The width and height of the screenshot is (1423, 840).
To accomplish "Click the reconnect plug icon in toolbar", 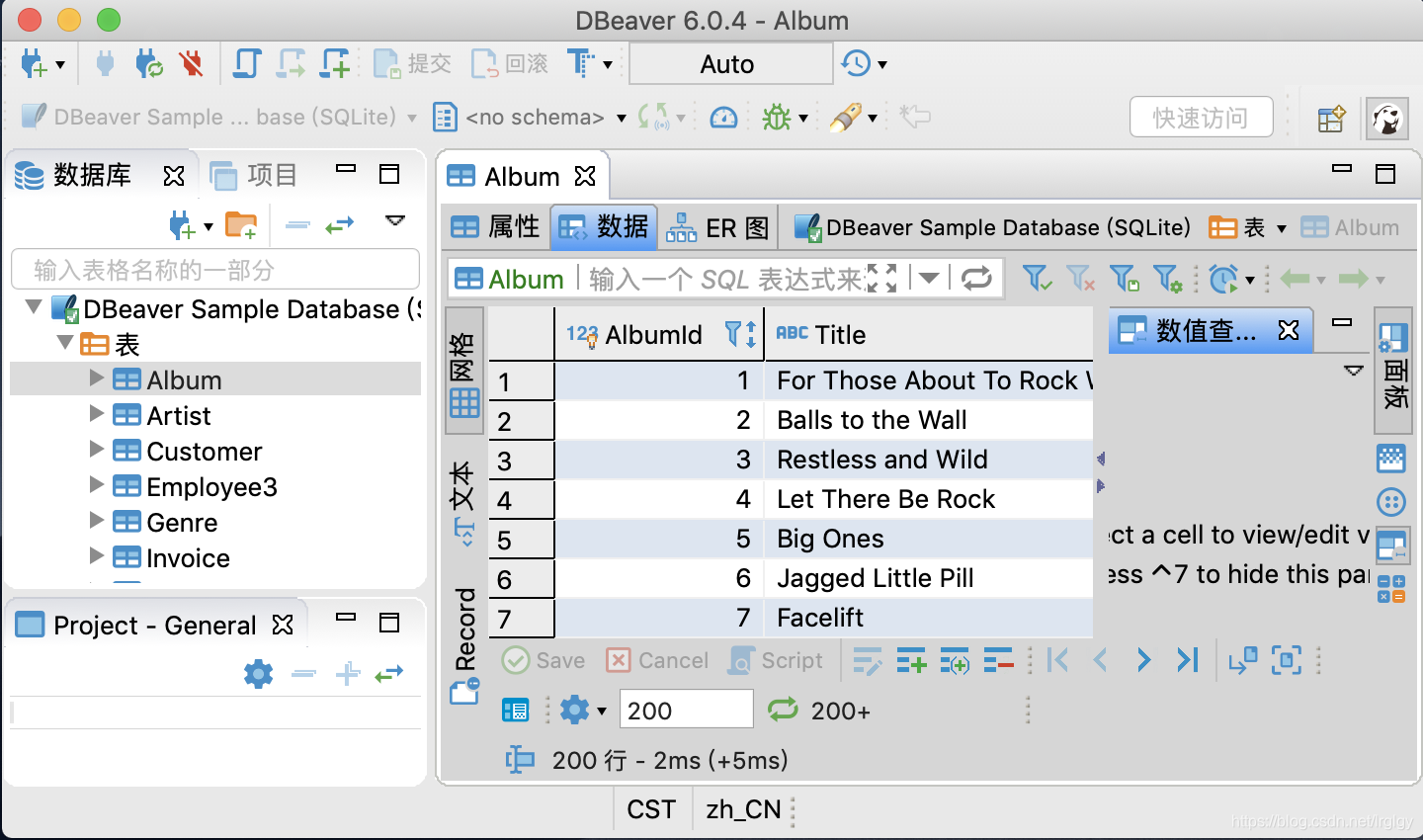I will click(x=149, y=64).
